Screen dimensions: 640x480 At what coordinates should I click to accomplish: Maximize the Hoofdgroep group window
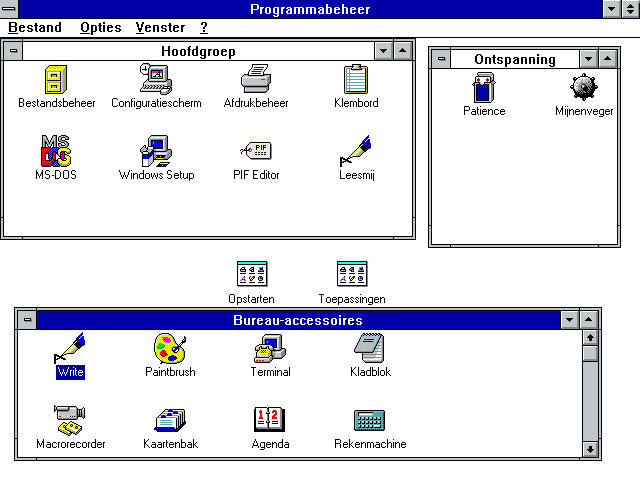[402, 51]
